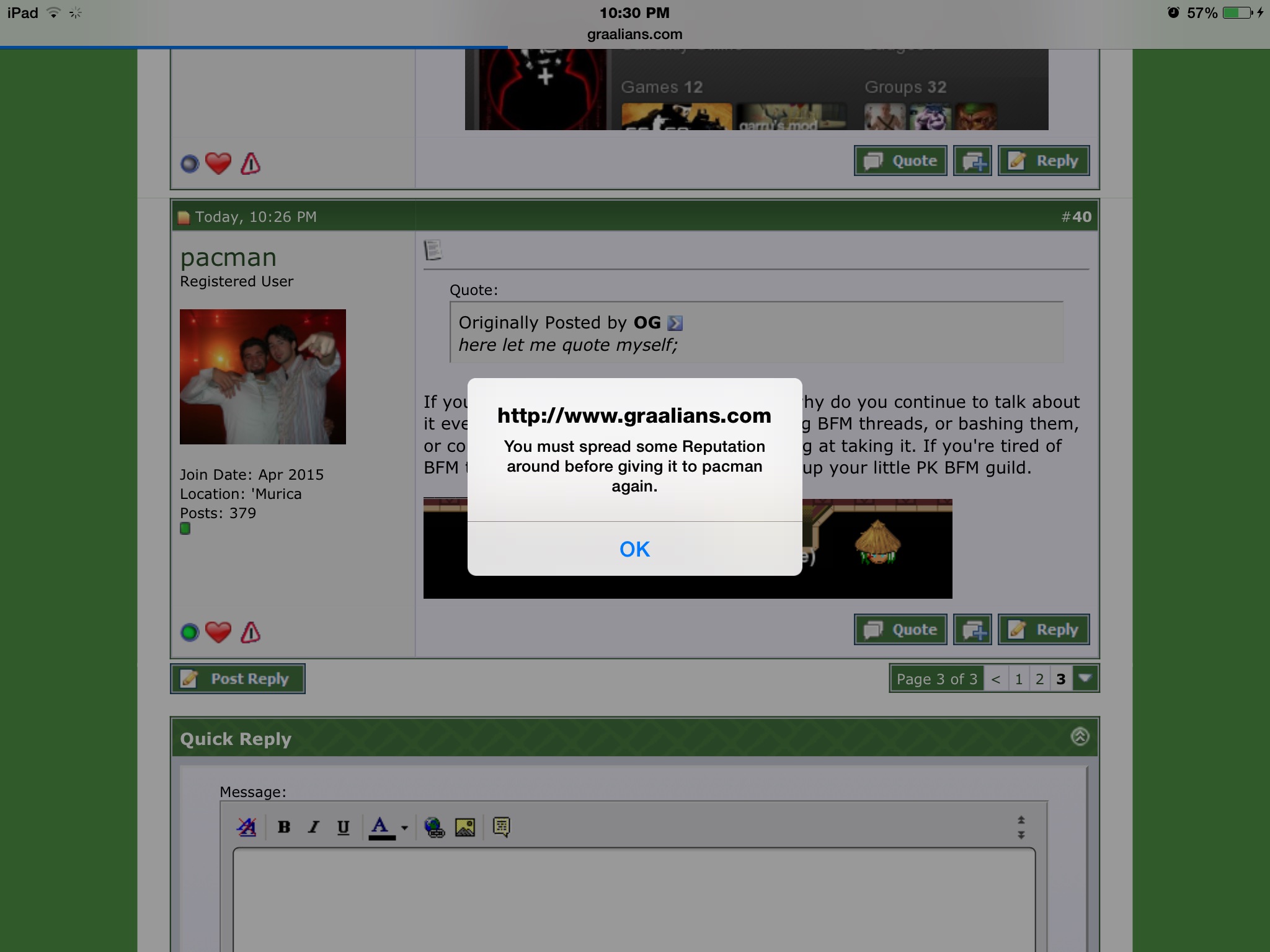Image resolution: width=1270 pixels, height=952 pixels.
Task: Click the Insert Link globe icon
Action: coord(434,827)
